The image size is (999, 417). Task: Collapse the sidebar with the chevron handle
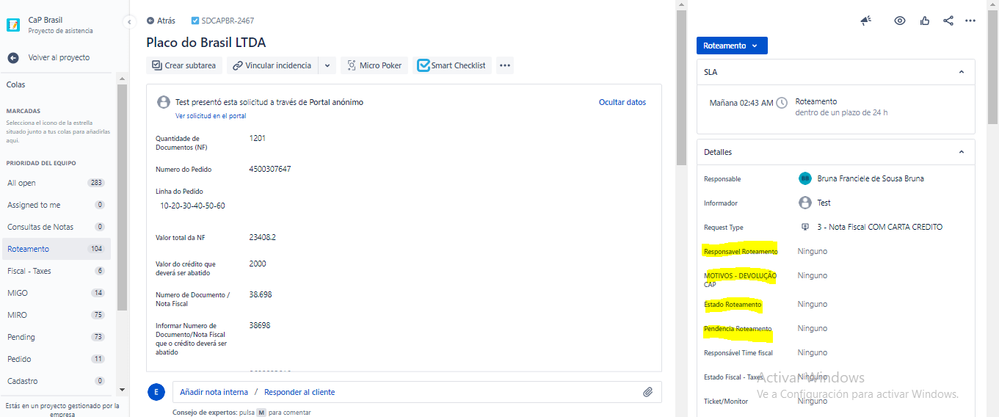[129, 22]
